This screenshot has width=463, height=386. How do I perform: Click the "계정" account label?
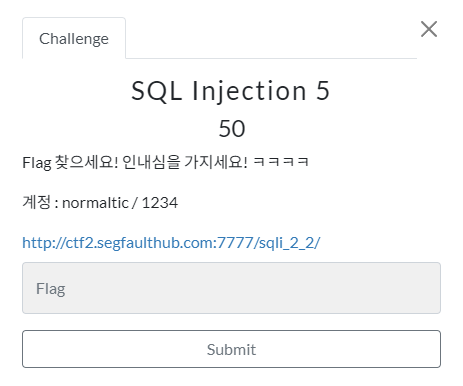(x=37, y=202)
